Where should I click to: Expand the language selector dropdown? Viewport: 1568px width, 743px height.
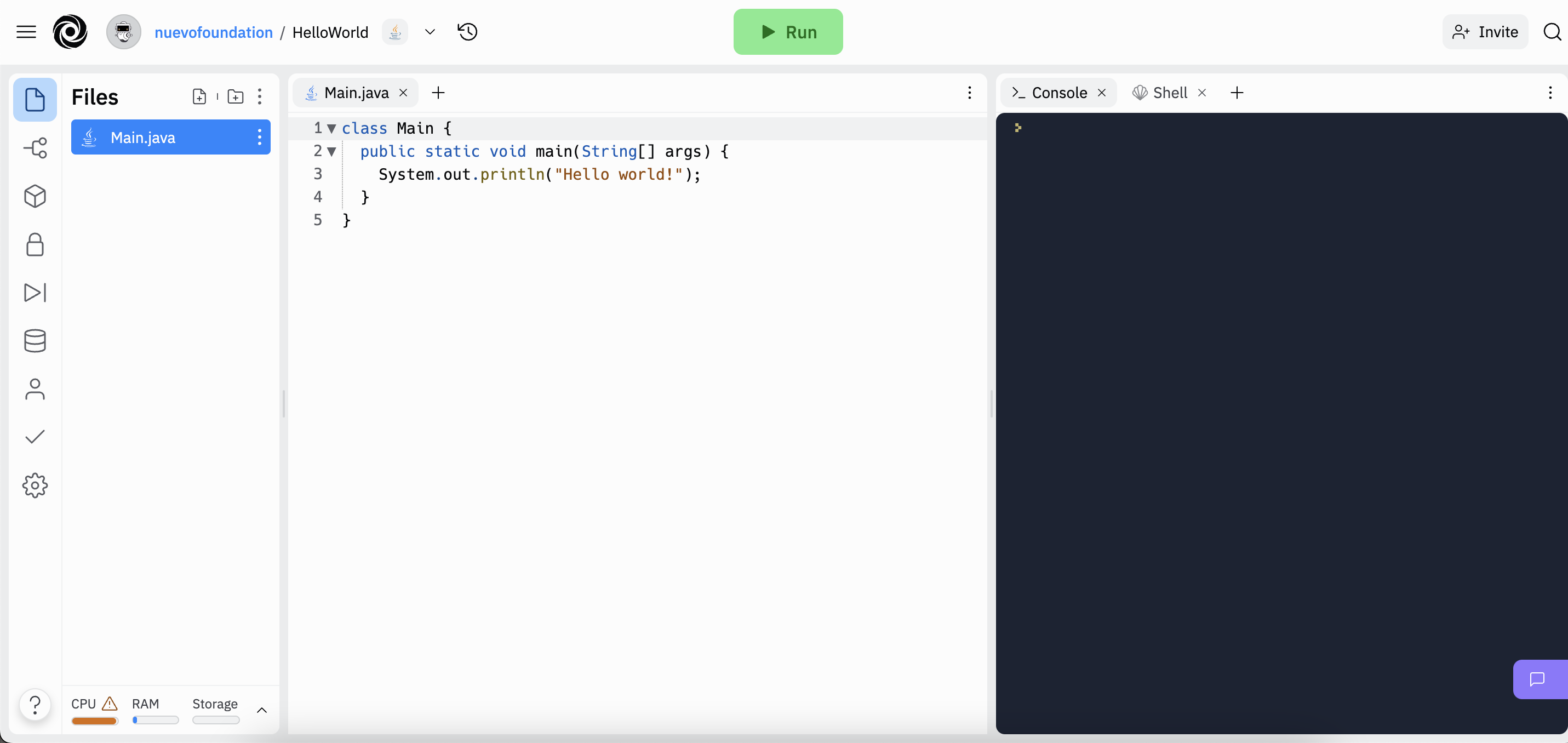tap(430, 32)
